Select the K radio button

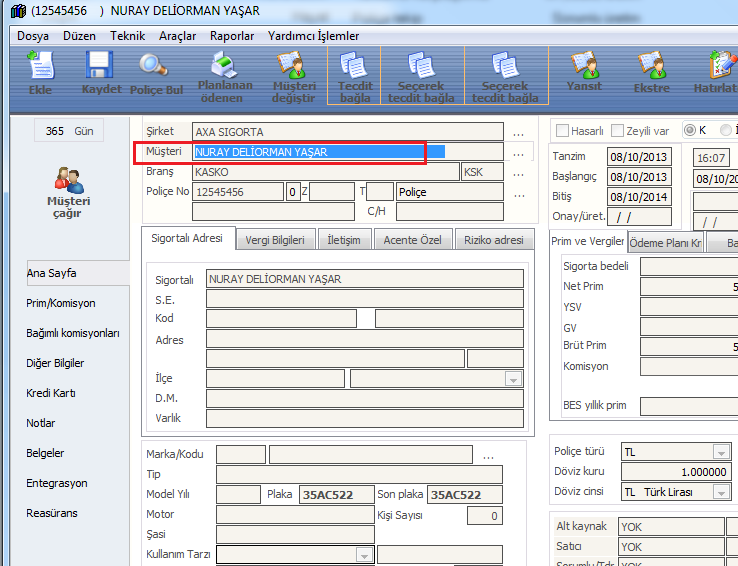pos(691,131)
